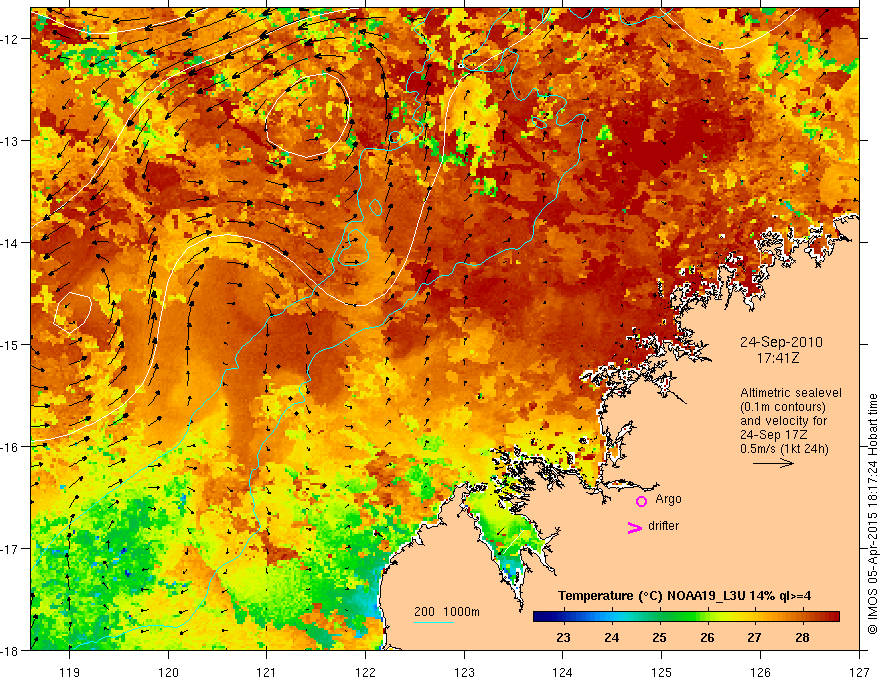Click the temperature color scale bar
This screenshot has width=880, height=680.
(686, 617)
